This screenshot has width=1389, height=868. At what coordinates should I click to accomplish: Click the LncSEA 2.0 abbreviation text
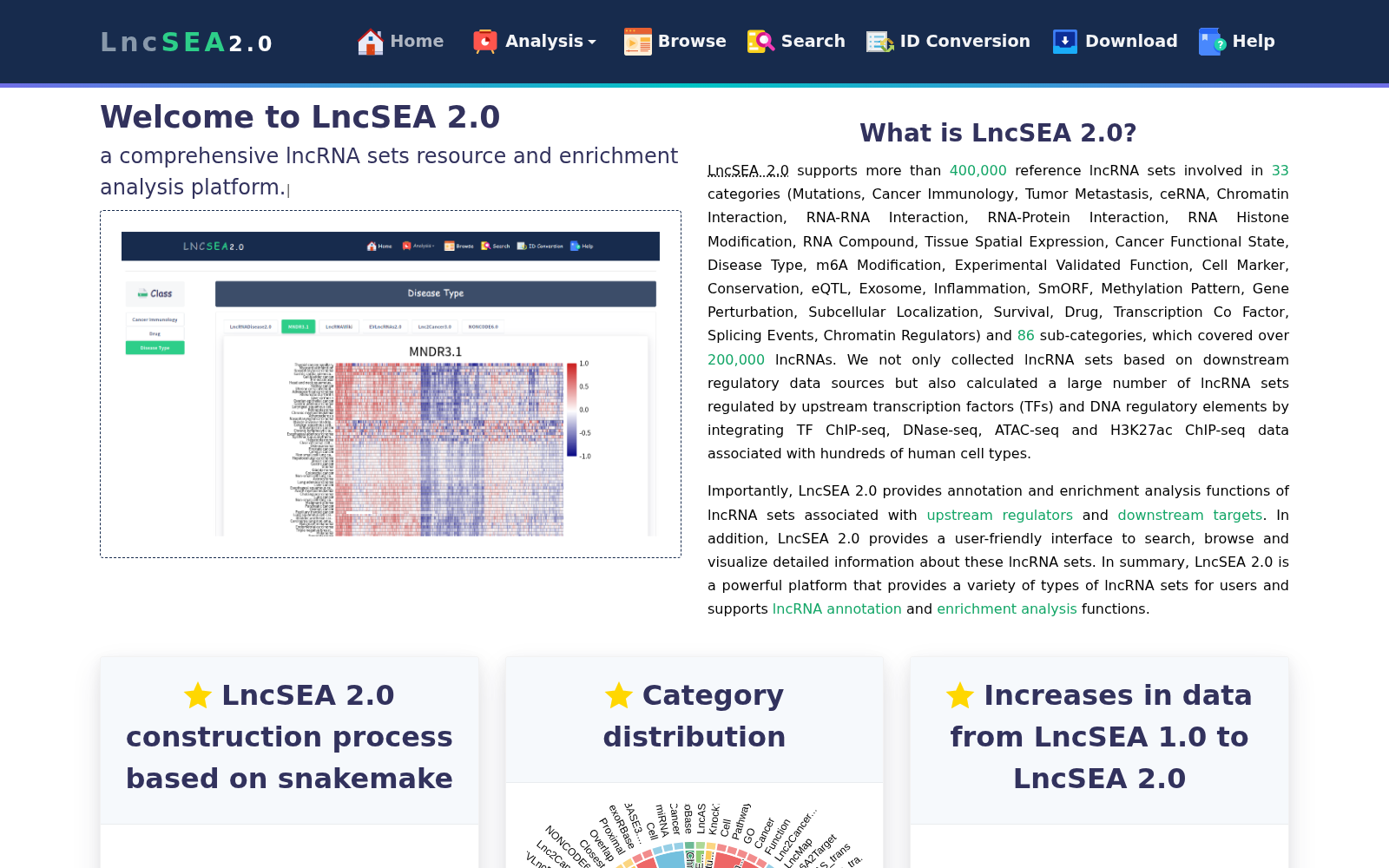tap(748, 170)
